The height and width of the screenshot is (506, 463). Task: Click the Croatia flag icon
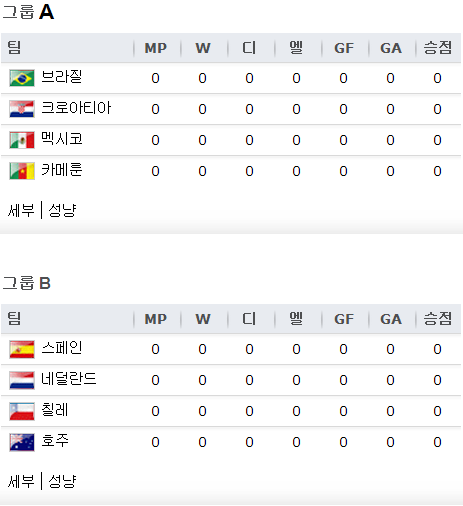coord(22,109)
